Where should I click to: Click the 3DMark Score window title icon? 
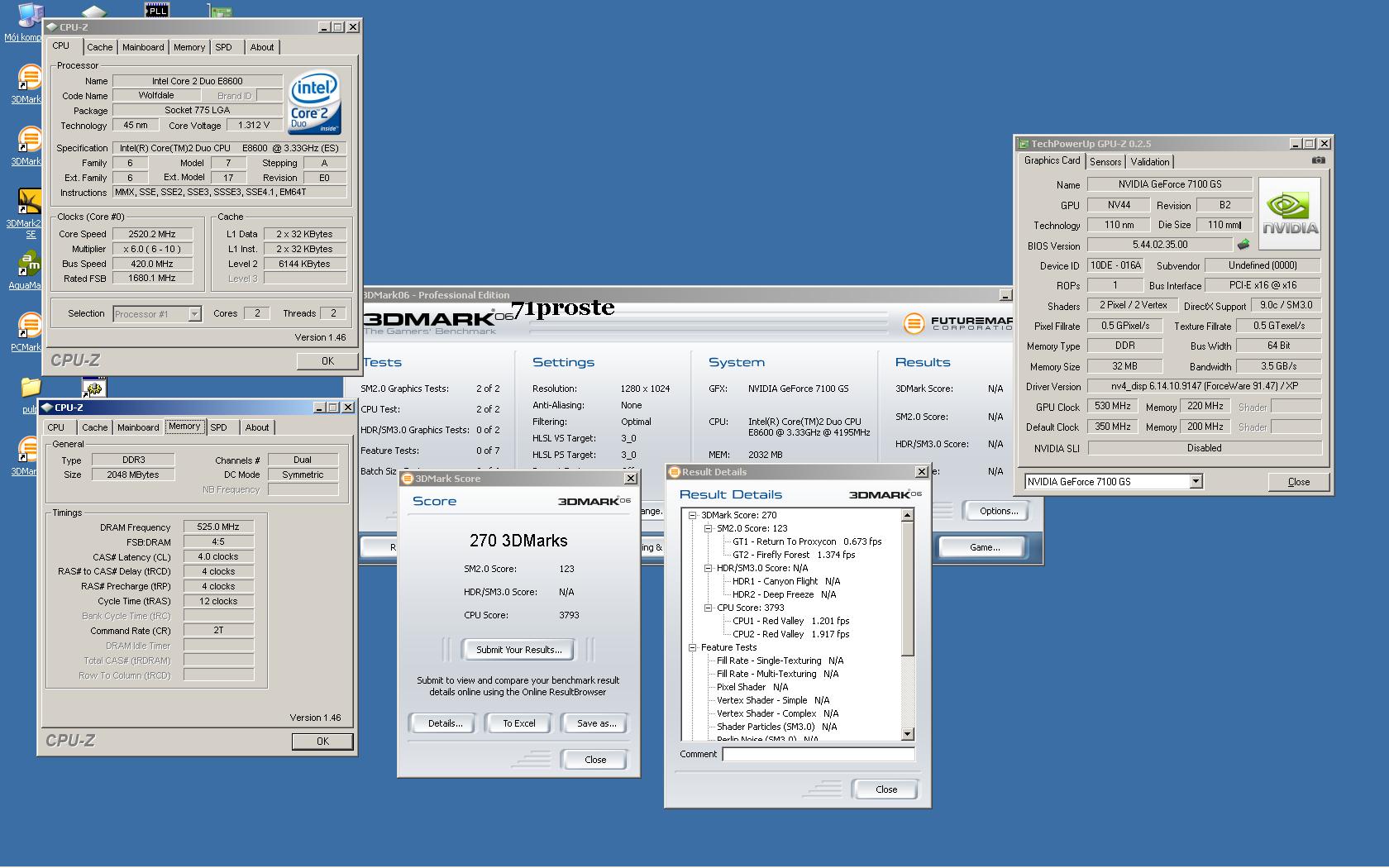coord(408,479)
